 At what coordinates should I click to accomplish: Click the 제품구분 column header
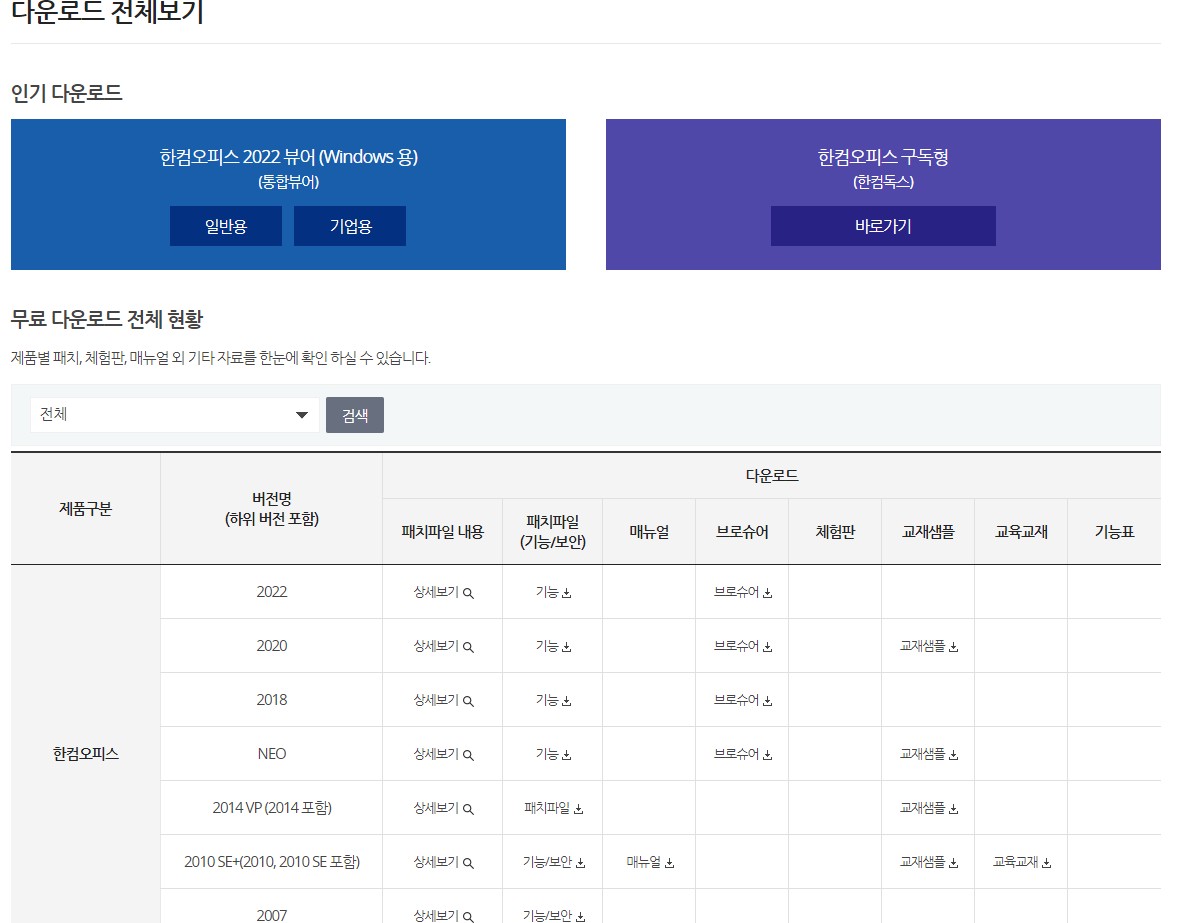pyautogui.click(x=86, y=509)
